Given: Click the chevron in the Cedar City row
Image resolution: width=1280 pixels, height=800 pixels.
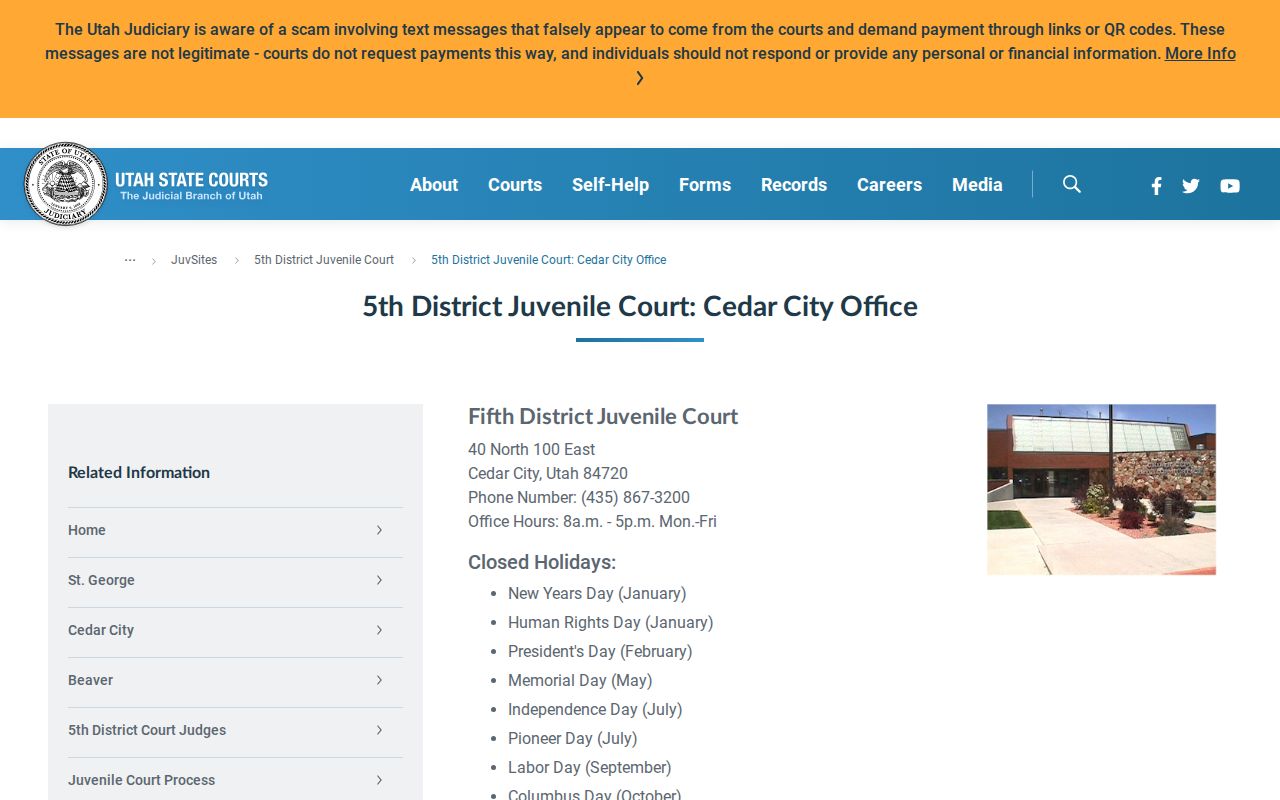Looking at the screenshot, I should pos(379,630).
